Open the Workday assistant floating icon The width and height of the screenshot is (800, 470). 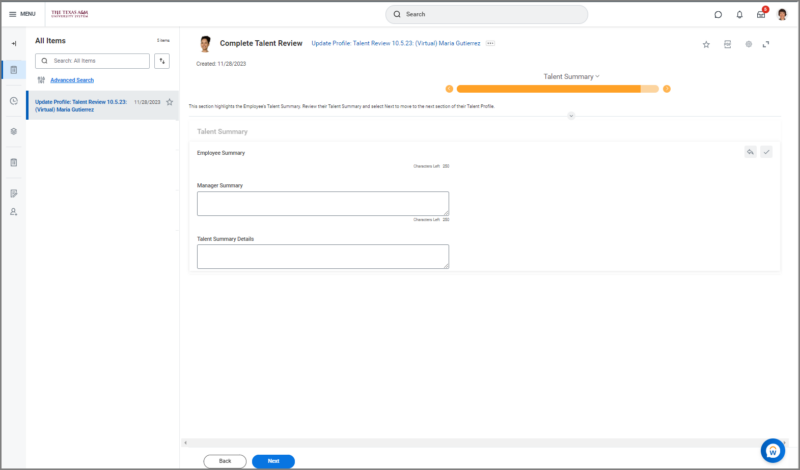[773, 451]
